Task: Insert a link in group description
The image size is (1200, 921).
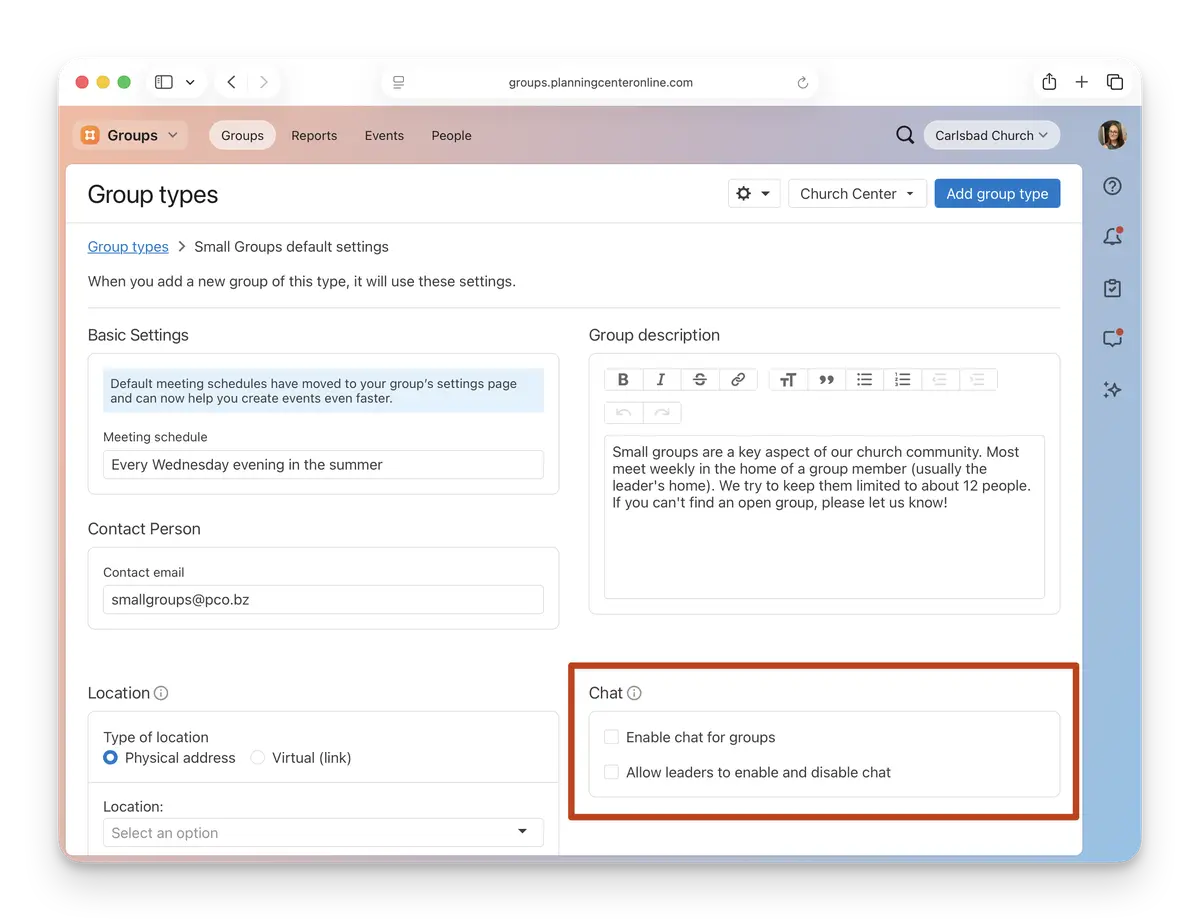Action: point(738,379)
